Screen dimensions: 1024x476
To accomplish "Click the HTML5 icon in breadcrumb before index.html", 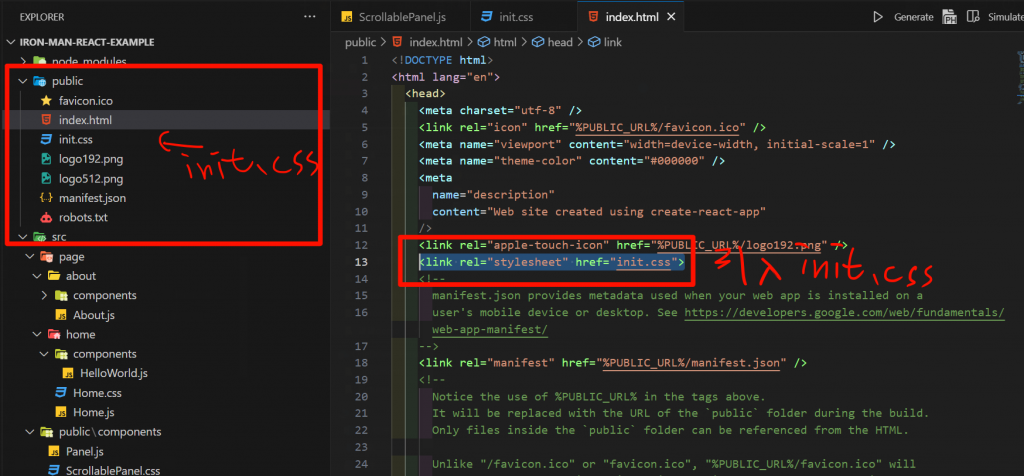I will pyautogui.click(x=396, y=42).
